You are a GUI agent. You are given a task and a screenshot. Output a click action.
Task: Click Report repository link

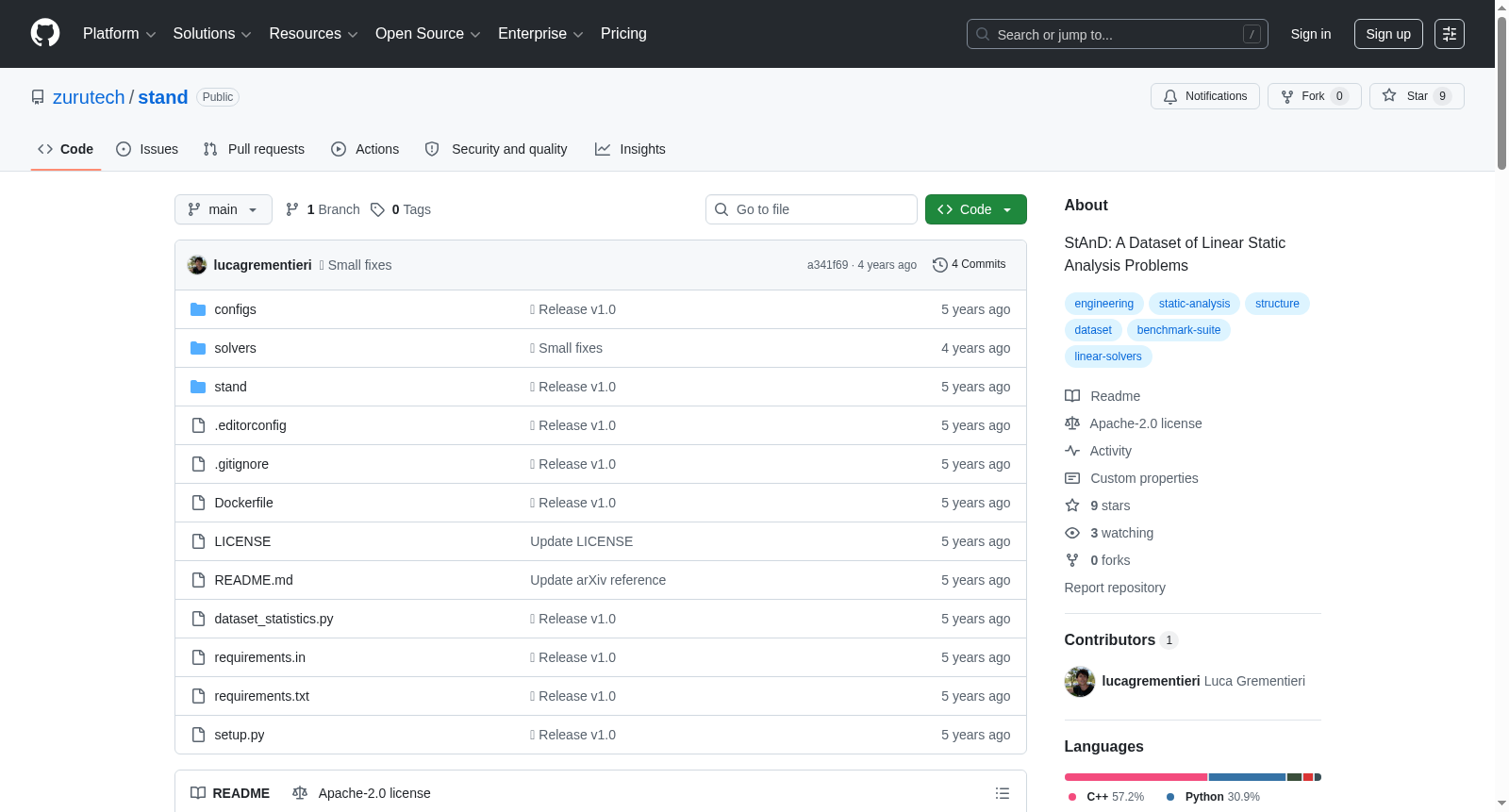(1115, 588)
